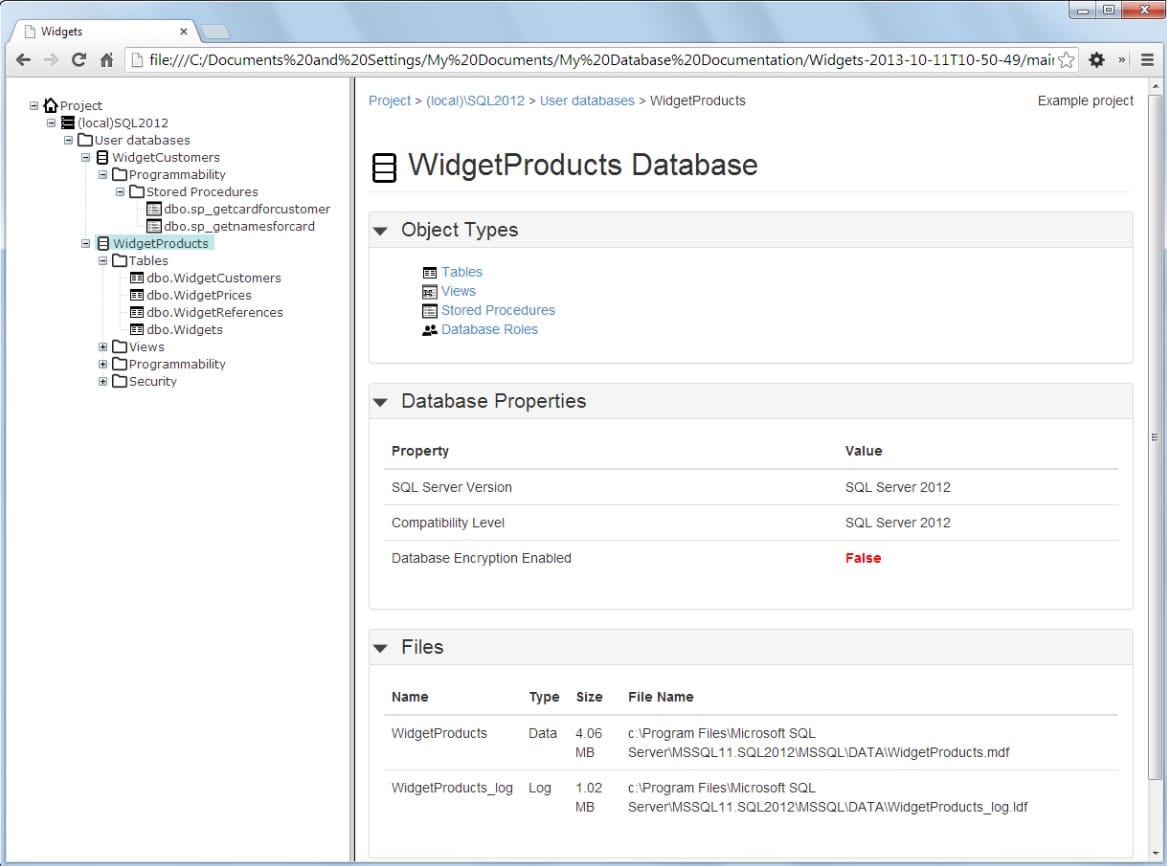Select dbo.WidgetCustomers in the tree
1167x866 pixels.
pos(214,278)
